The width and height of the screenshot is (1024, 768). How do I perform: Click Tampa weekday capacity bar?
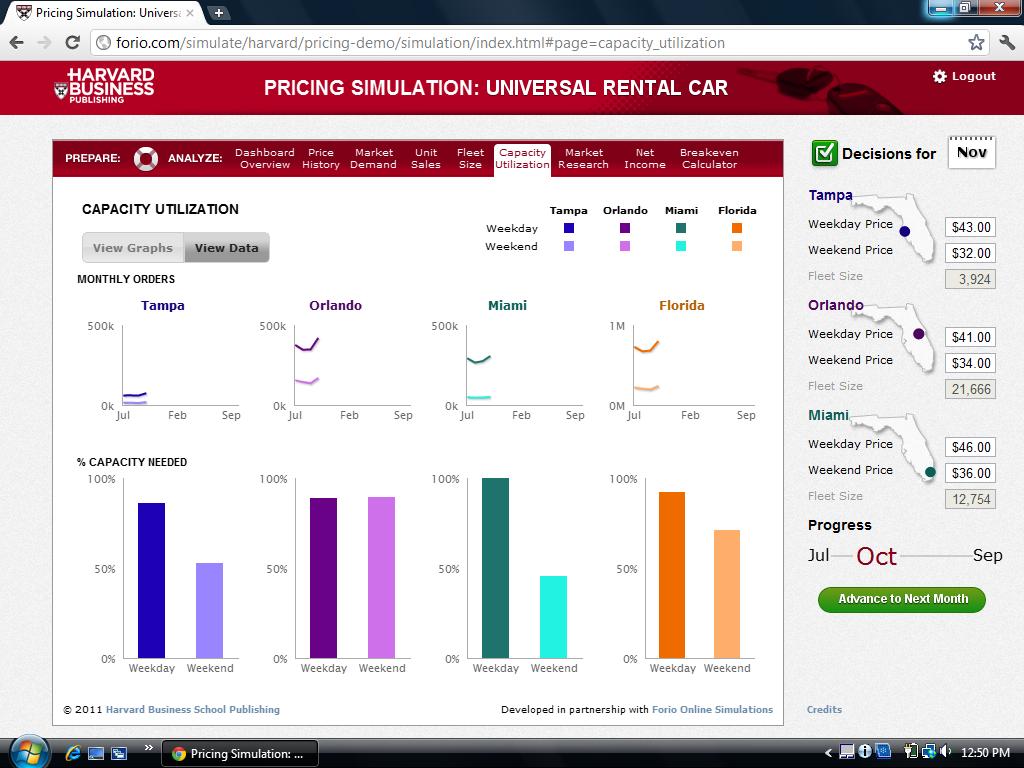pos(152,581)
